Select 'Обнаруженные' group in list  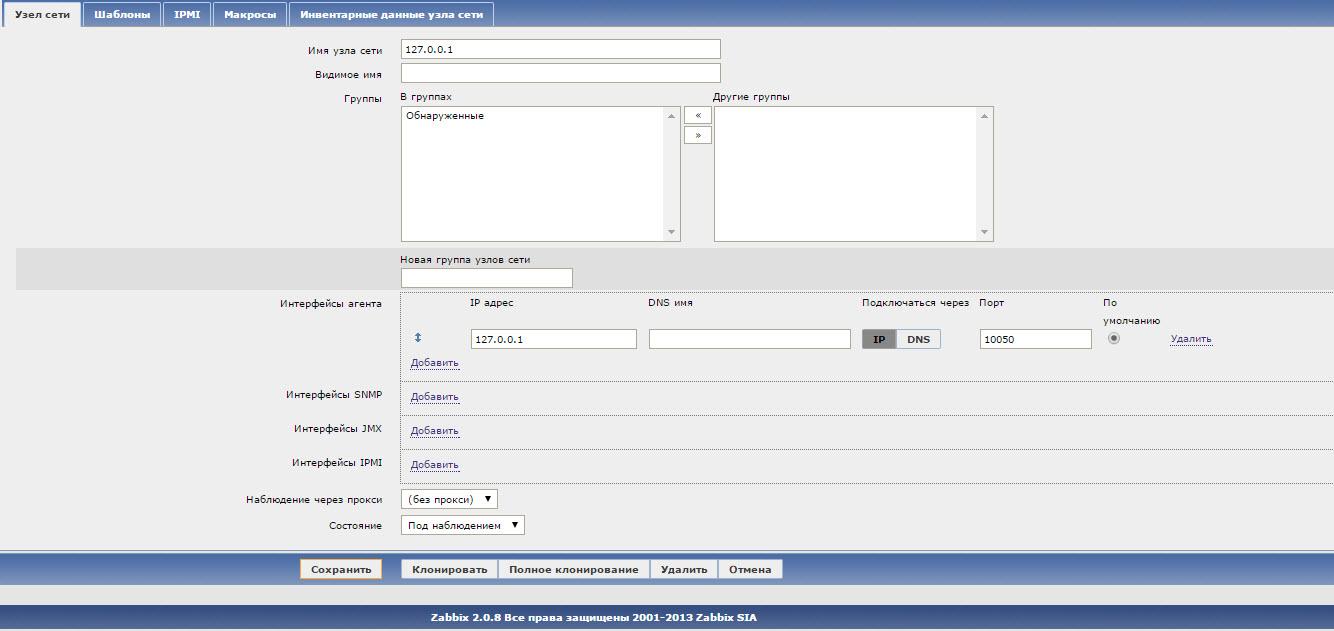tap(445, 116)
